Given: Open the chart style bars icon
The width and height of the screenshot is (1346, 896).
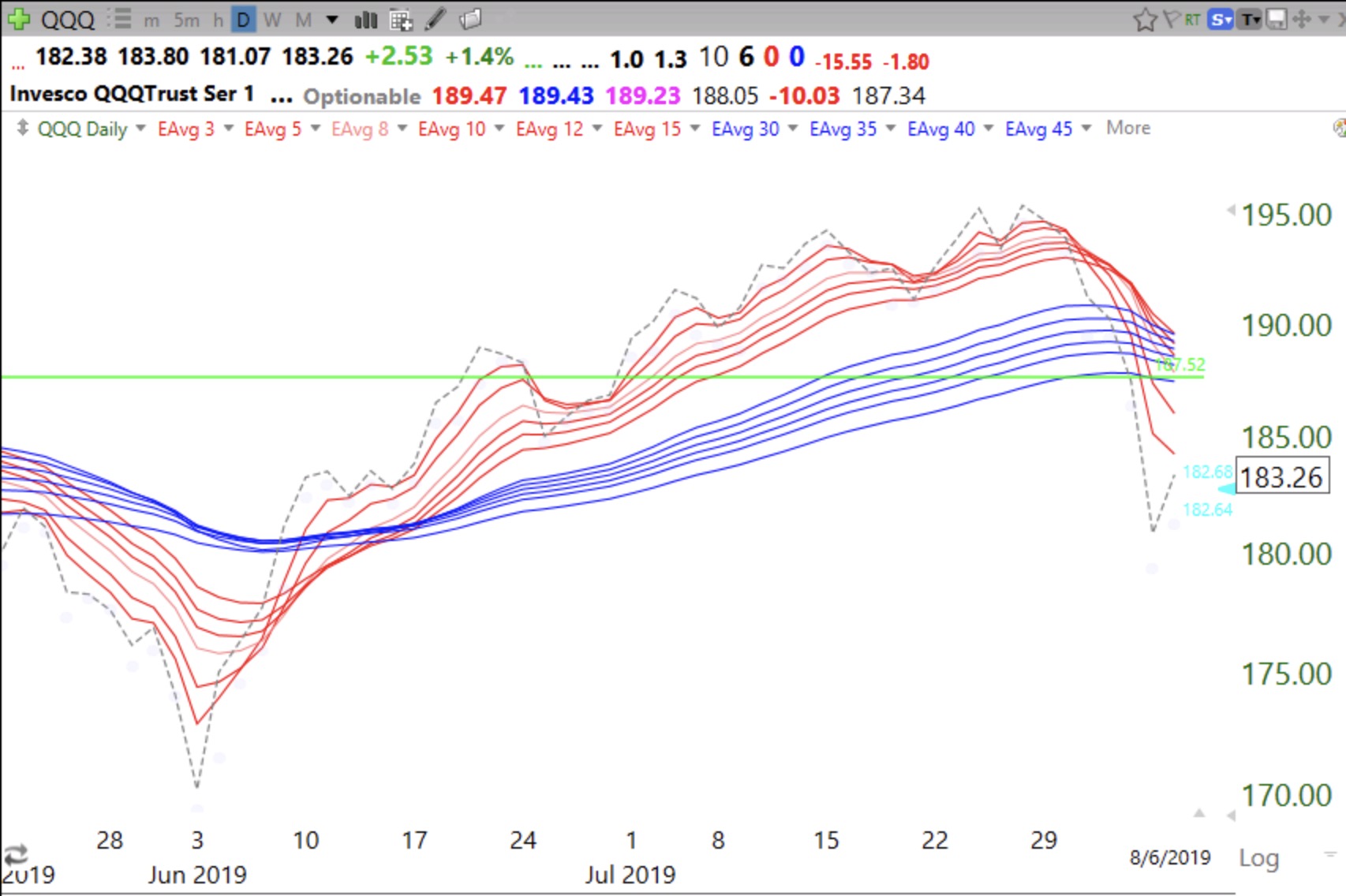Looking at the screenshot, I should tap(365, 20).
